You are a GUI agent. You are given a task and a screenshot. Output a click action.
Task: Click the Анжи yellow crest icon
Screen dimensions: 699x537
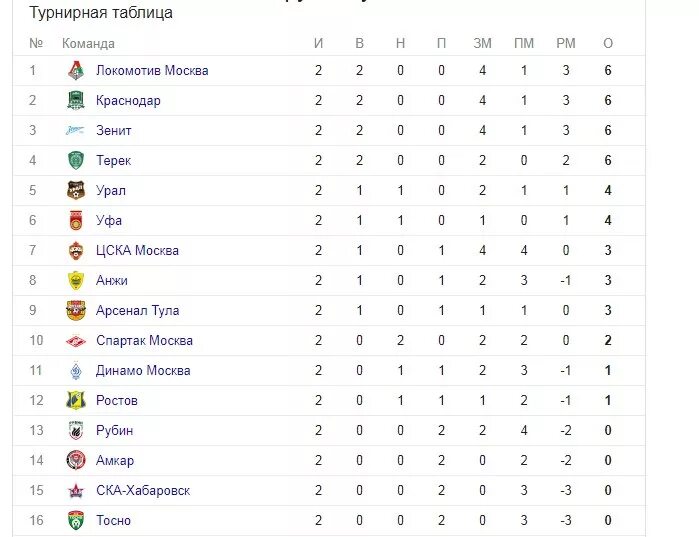coord(76,280)
